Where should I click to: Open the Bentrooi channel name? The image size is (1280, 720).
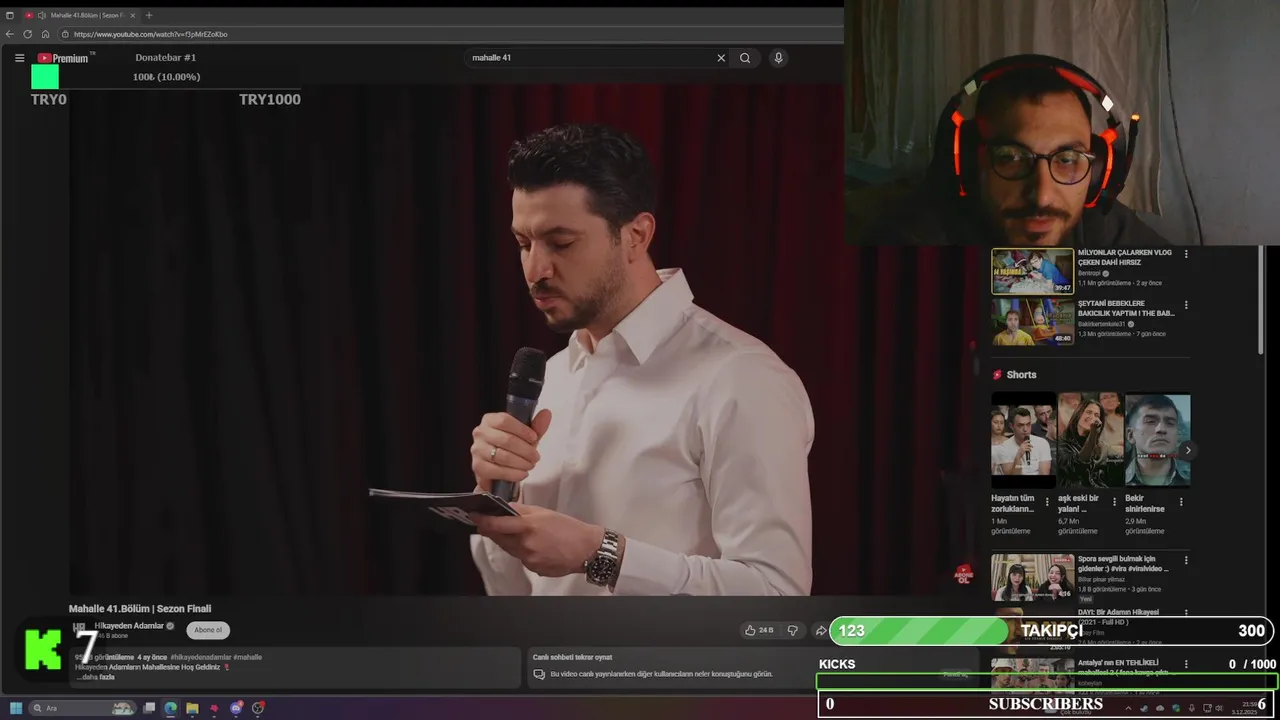[1088, 273]
